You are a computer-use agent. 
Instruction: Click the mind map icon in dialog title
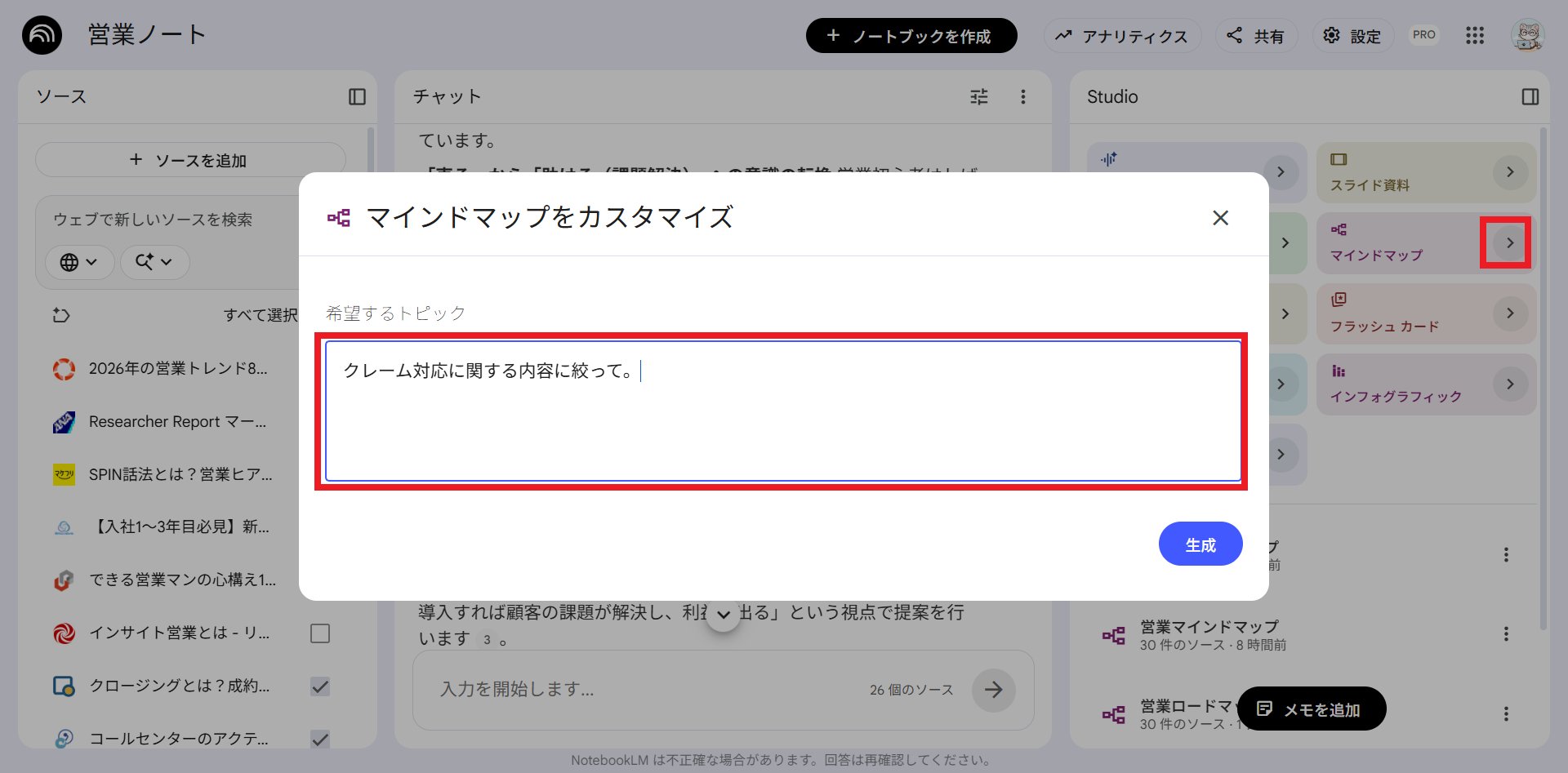[x=338, y=218]
